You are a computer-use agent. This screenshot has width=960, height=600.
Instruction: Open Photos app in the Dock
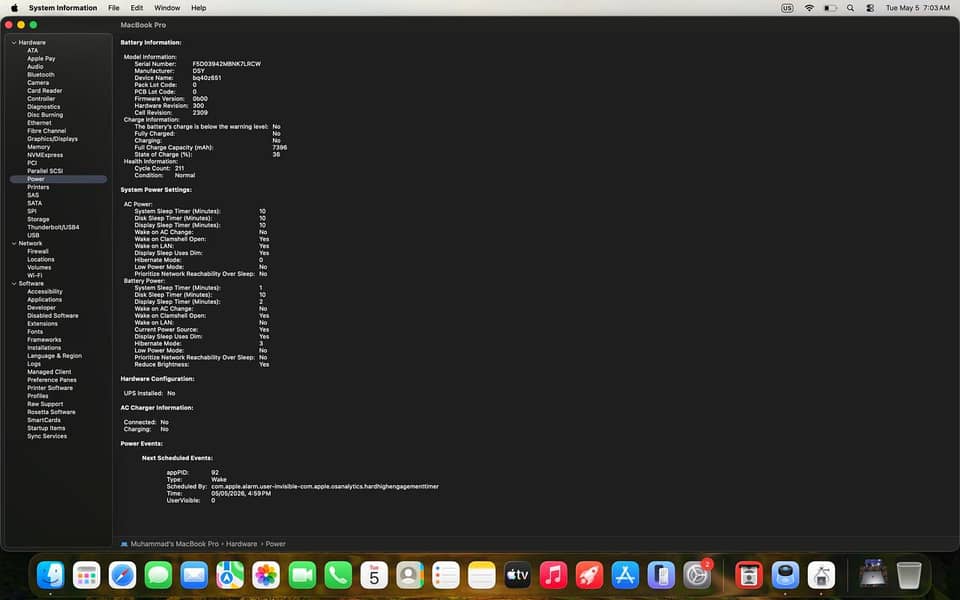266,576
